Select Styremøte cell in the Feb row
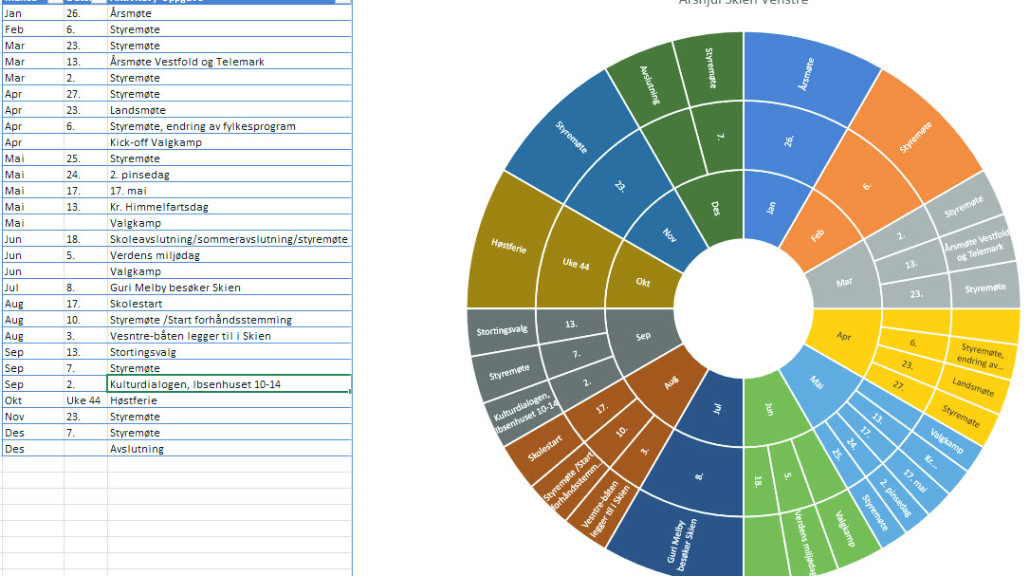Image resolution: width=1030 pixels, height=576 pixels. tap(229, 30)
